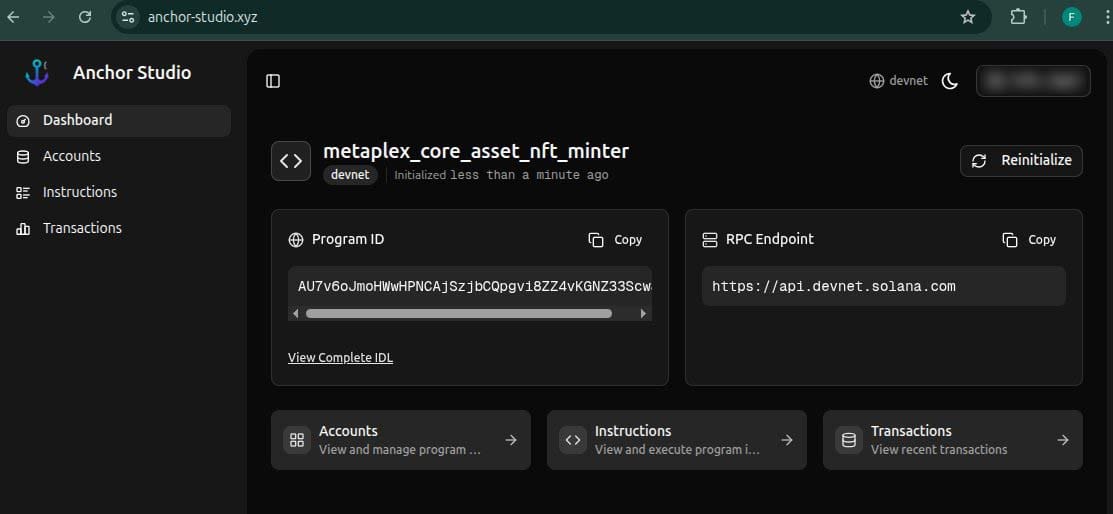Screen dimensions: 1113x514
Task: Click the browser forward arrow
Action: (49, 17)
